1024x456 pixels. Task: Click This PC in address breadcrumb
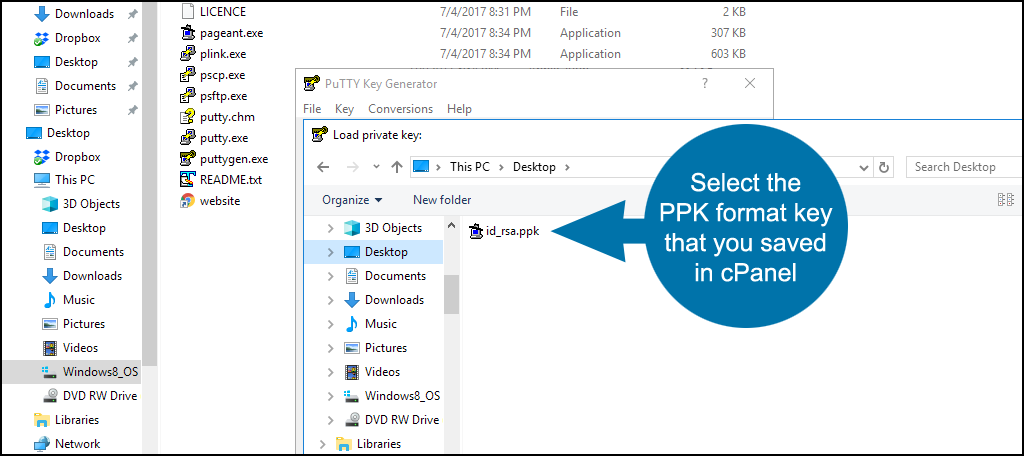coord(470,167)
